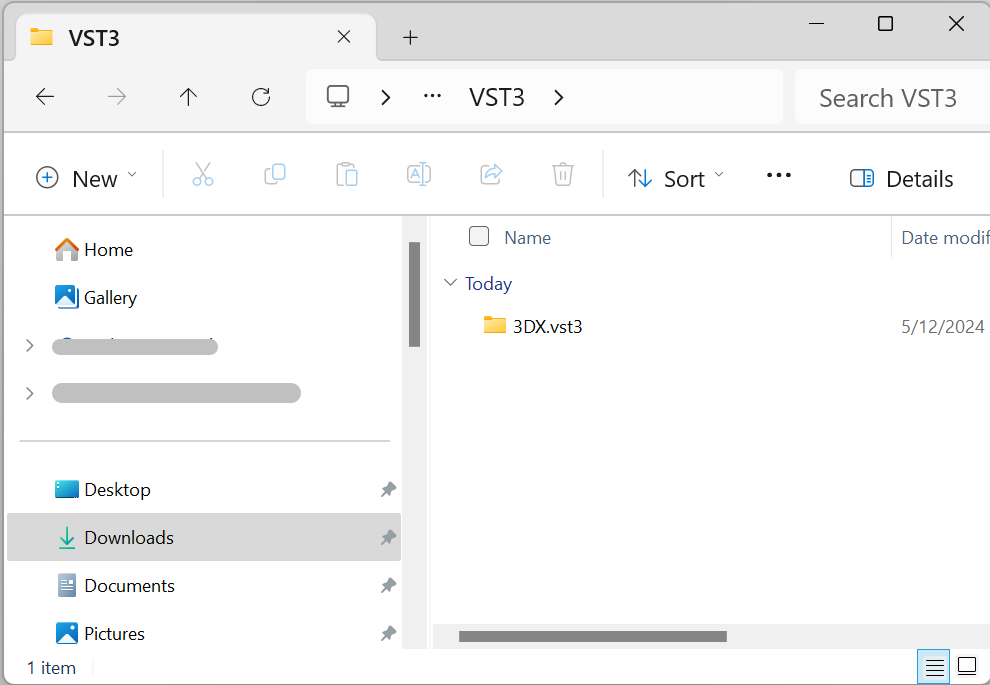The image size is (990, 685).
Task: Collapse the Today group
Action: (450, 284)
